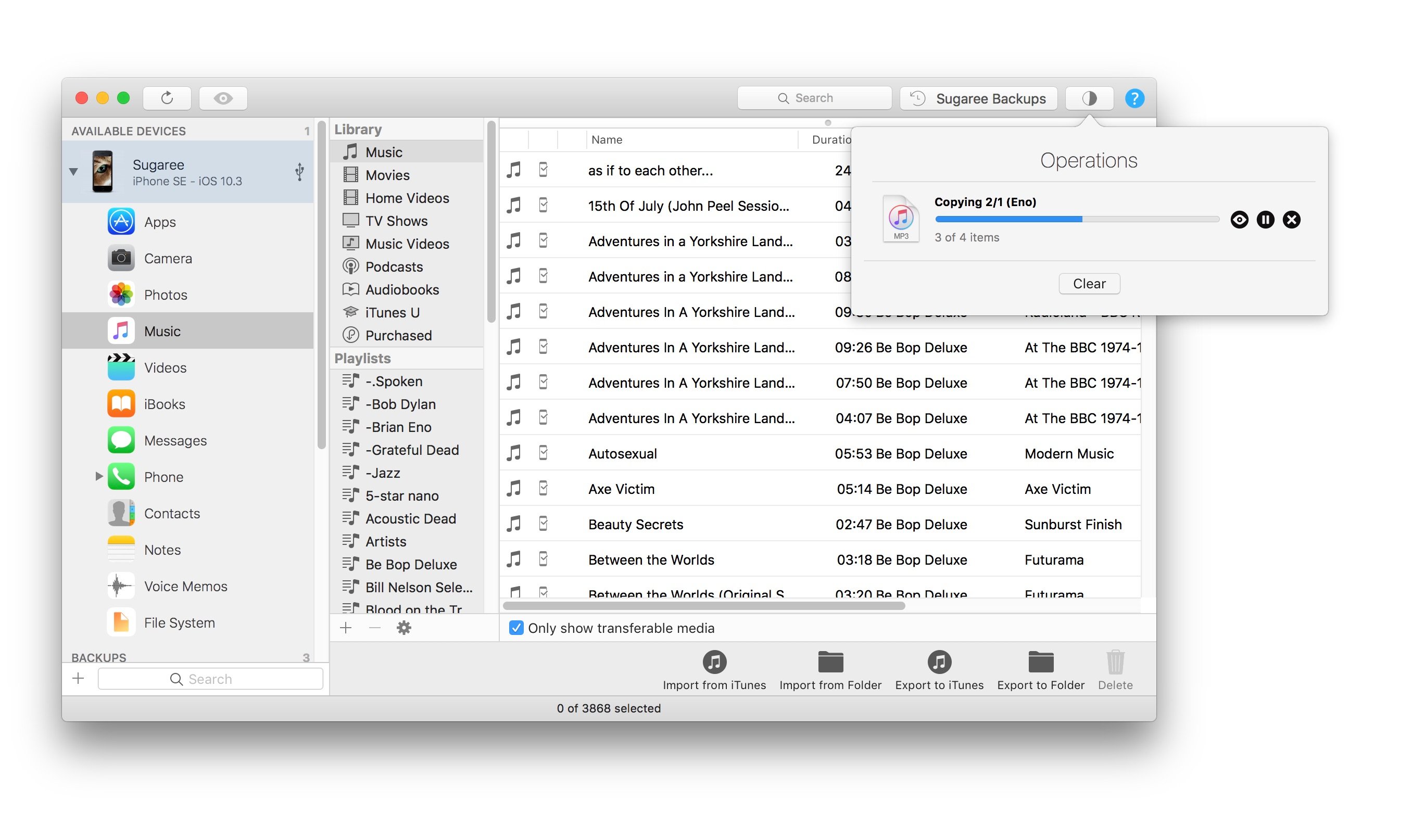This screenshot has height=840, width=1425.
Task: Select Music in the Library list
Action: pos(407,151)
